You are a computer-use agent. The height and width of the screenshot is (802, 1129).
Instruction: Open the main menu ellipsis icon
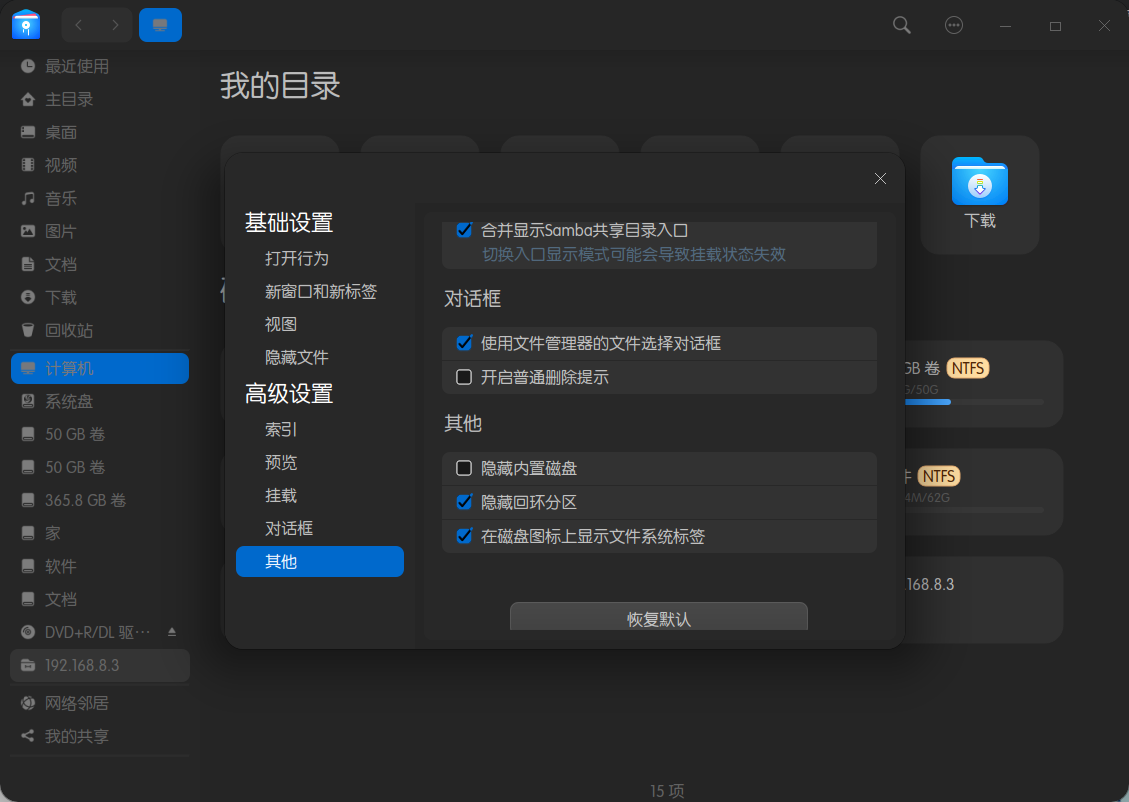pyautogui.click(x=953, y=25)
